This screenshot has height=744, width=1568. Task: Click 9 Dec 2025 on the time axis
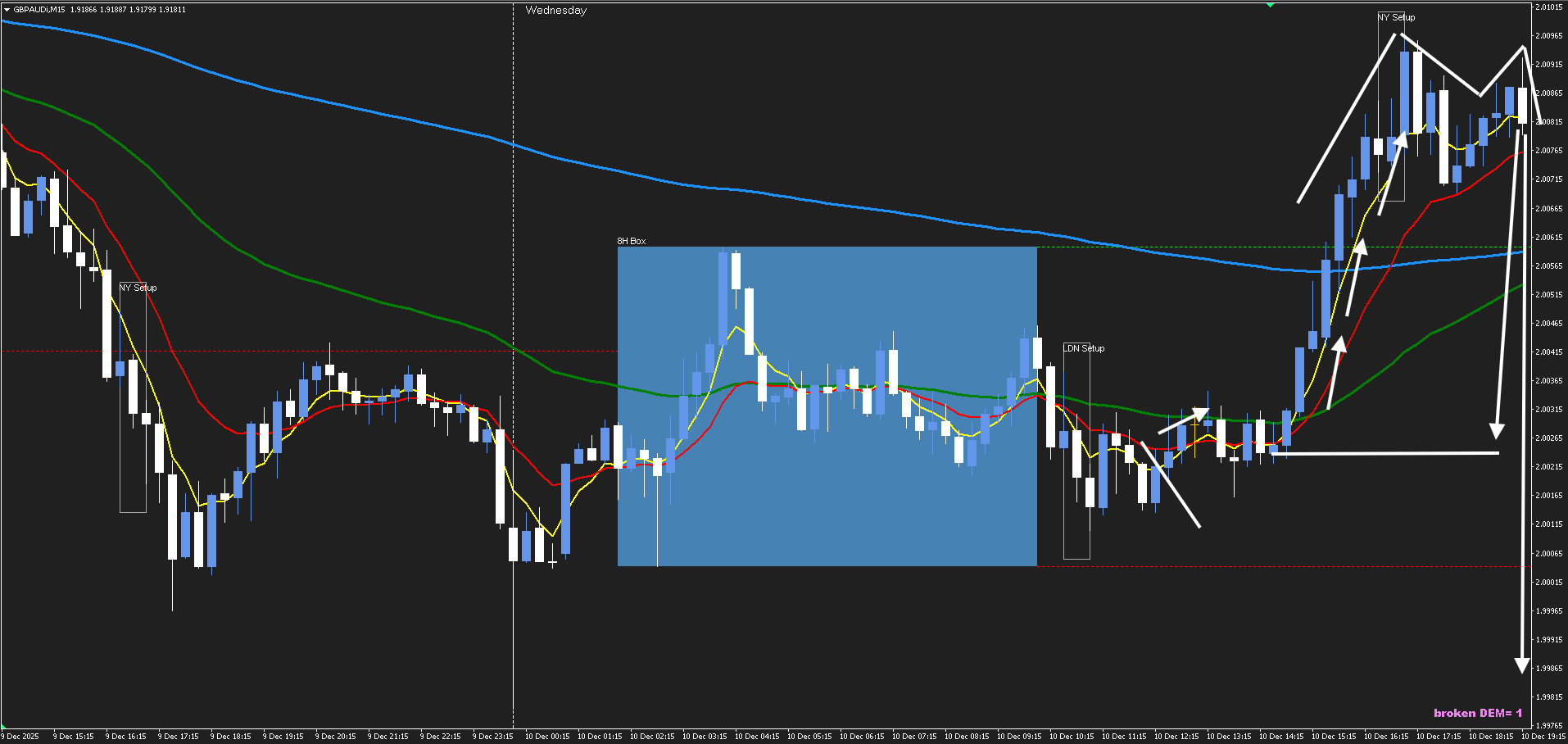20,737
